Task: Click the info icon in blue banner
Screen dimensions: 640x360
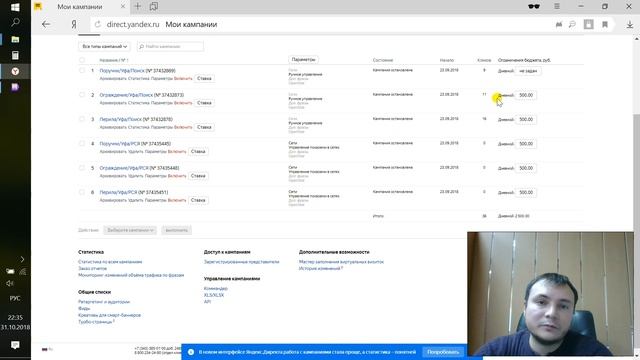Action: click(x=191, y=352)
